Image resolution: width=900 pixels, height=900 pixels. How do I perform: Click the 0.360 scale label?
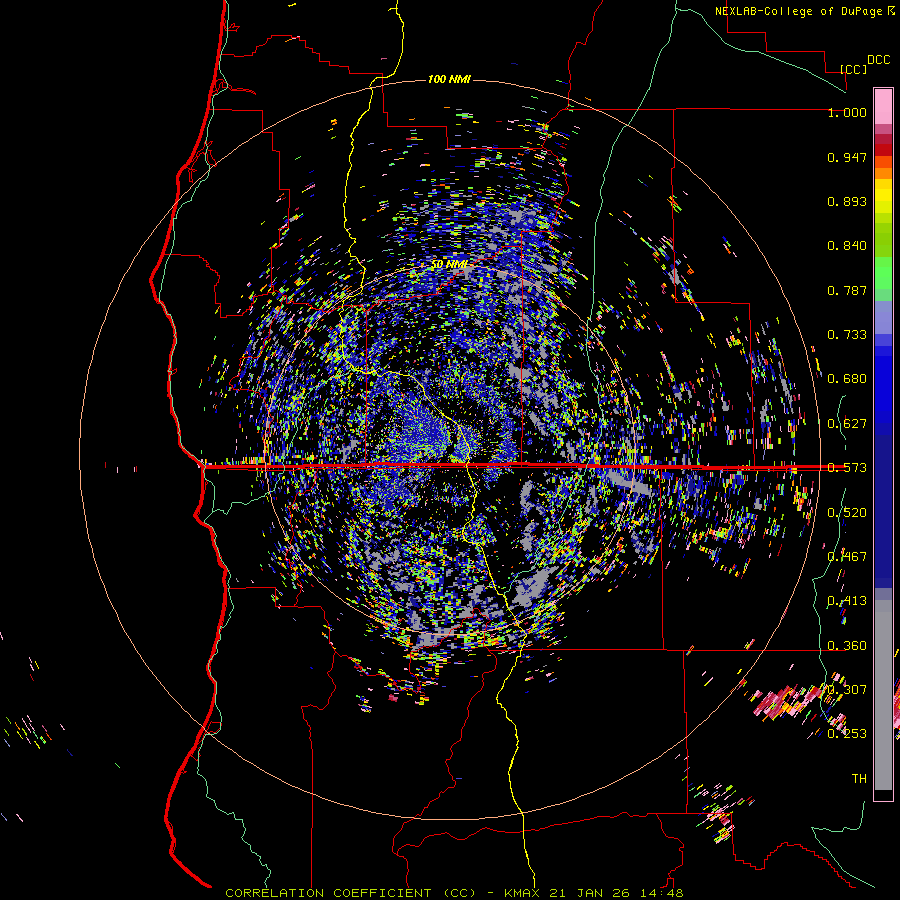pyautogui.click(x=847, y=646)
